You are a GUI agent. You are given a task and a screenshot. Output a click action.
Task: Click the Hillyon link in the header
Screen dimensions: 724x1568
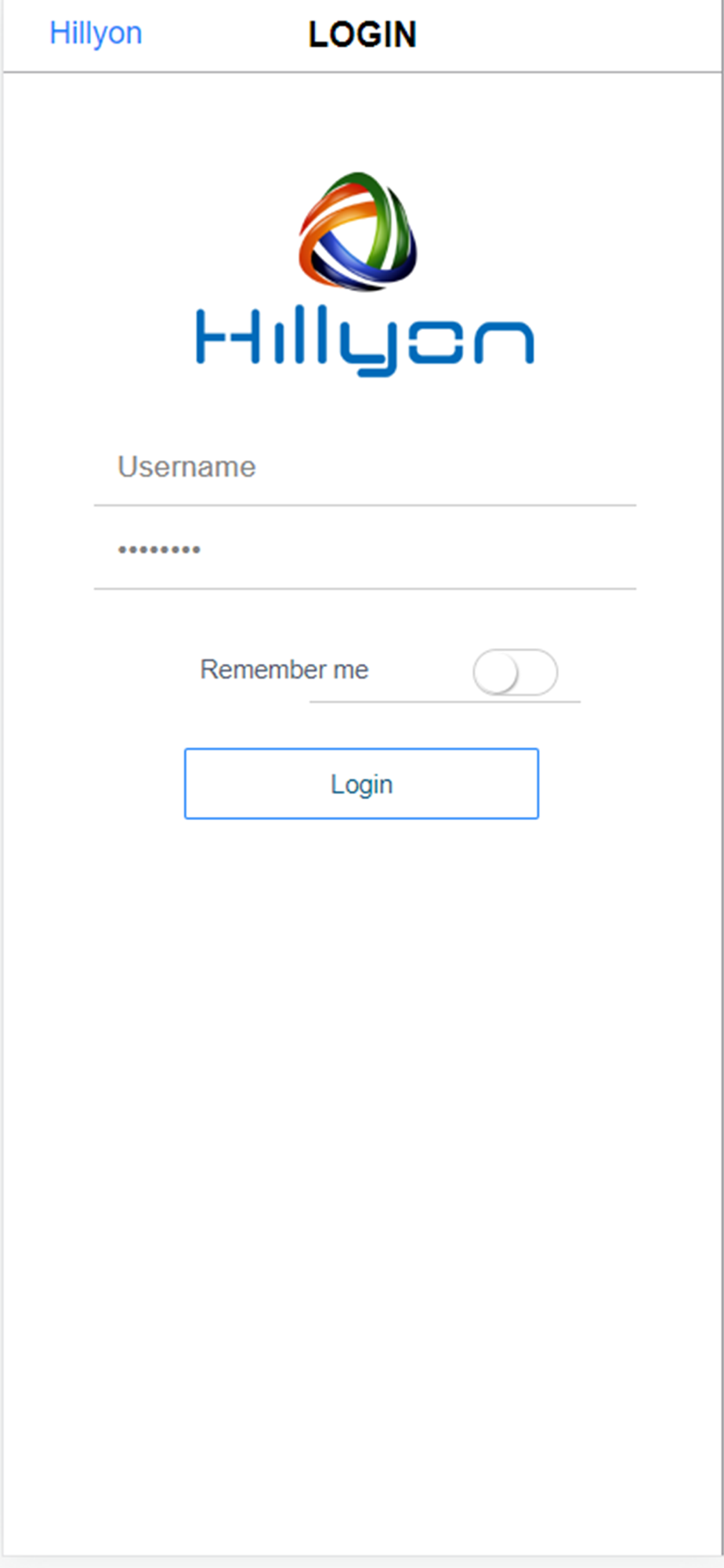(x=96, y=34)
